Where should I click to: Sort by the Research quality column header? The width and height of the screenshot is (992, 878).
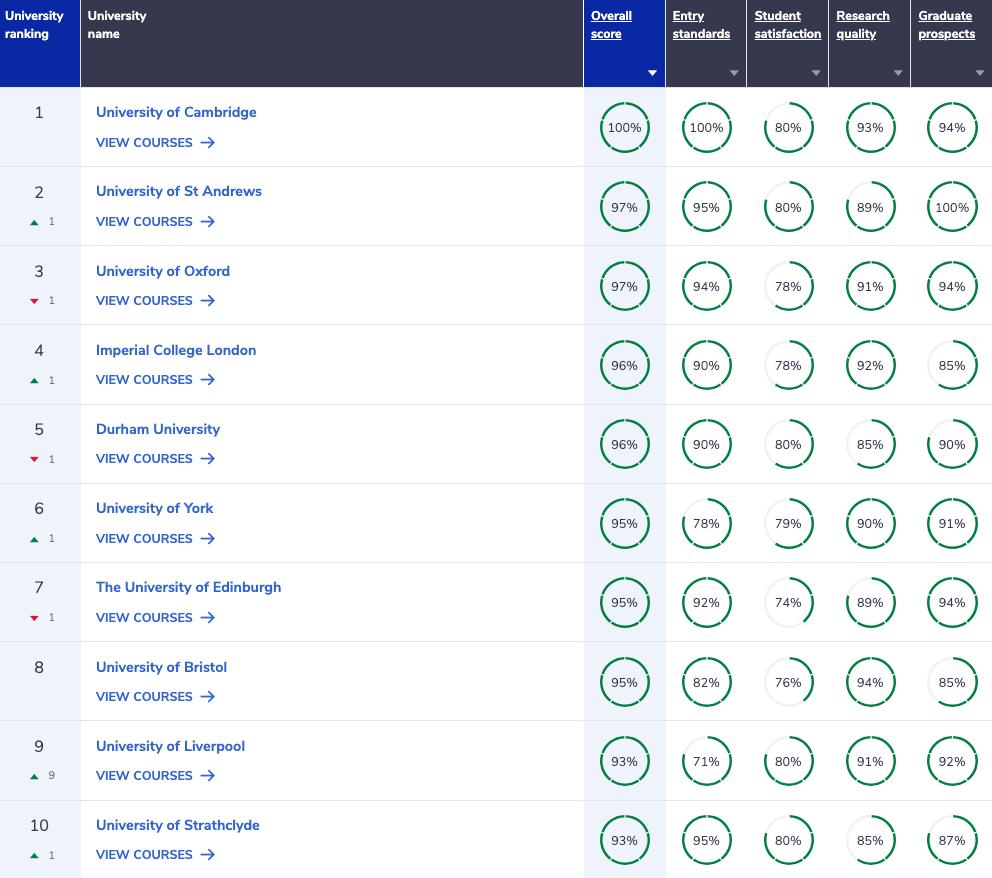861,25
